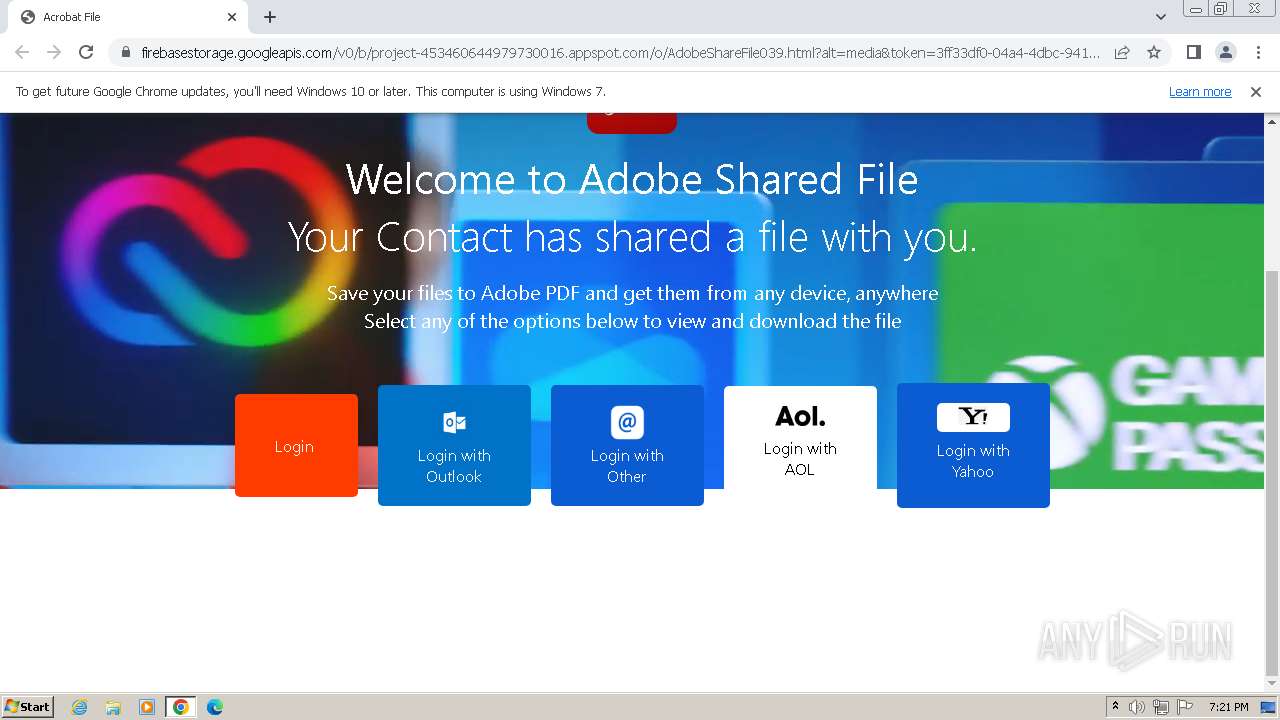Open Windows Media Player taskbar icon

pos(147,707)
